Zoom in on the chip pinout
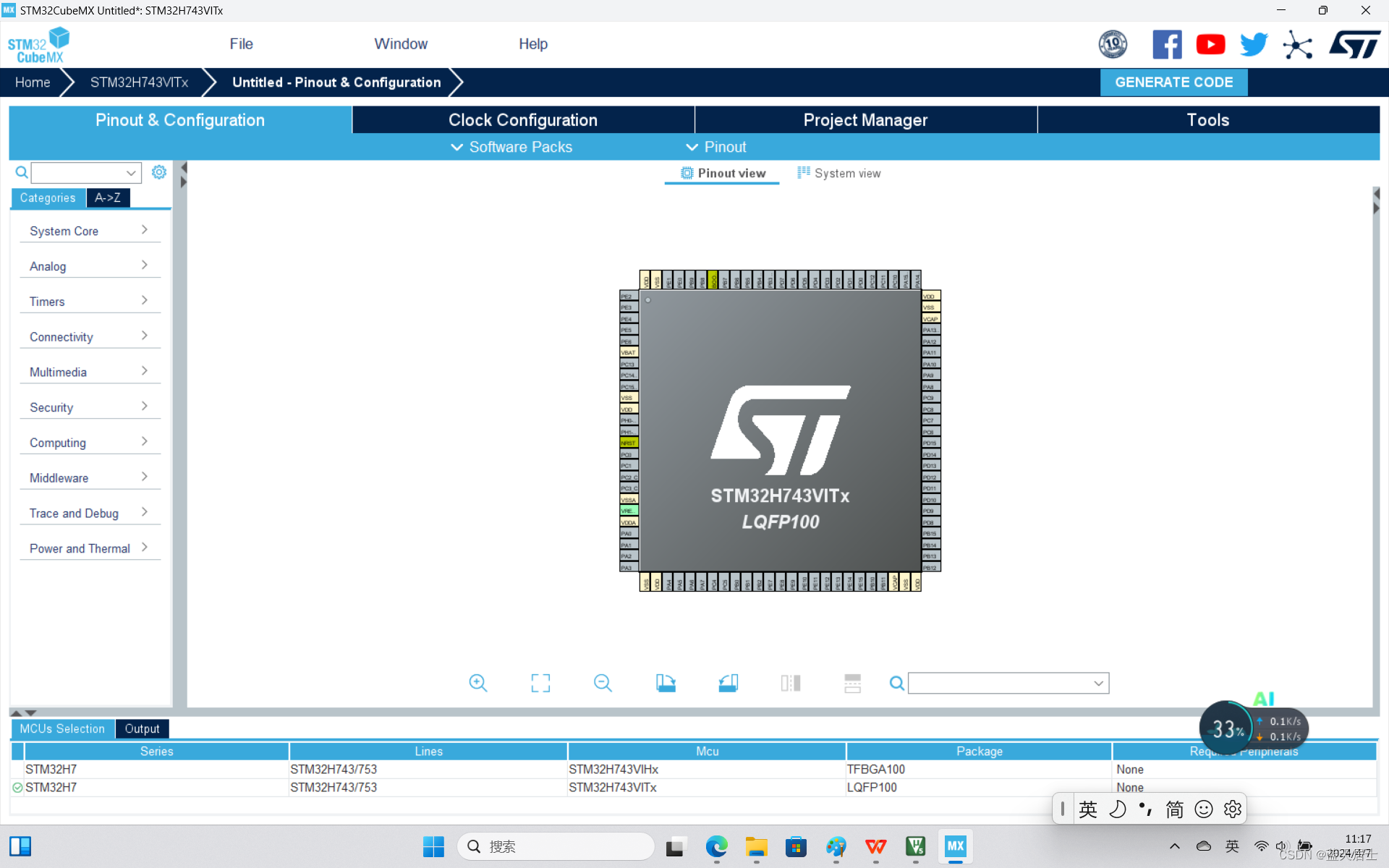Viewport: 1389px width, 868px height. coord(477,683)
